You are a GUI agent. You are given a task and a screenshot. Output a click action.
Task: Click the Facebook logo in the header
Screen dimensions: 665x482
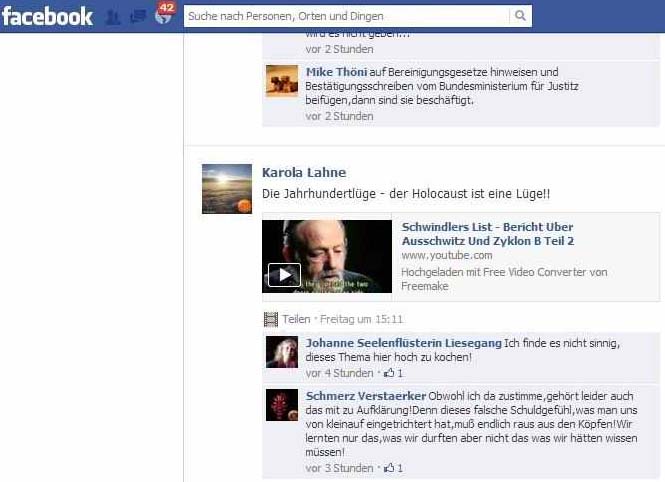point(47,16)
